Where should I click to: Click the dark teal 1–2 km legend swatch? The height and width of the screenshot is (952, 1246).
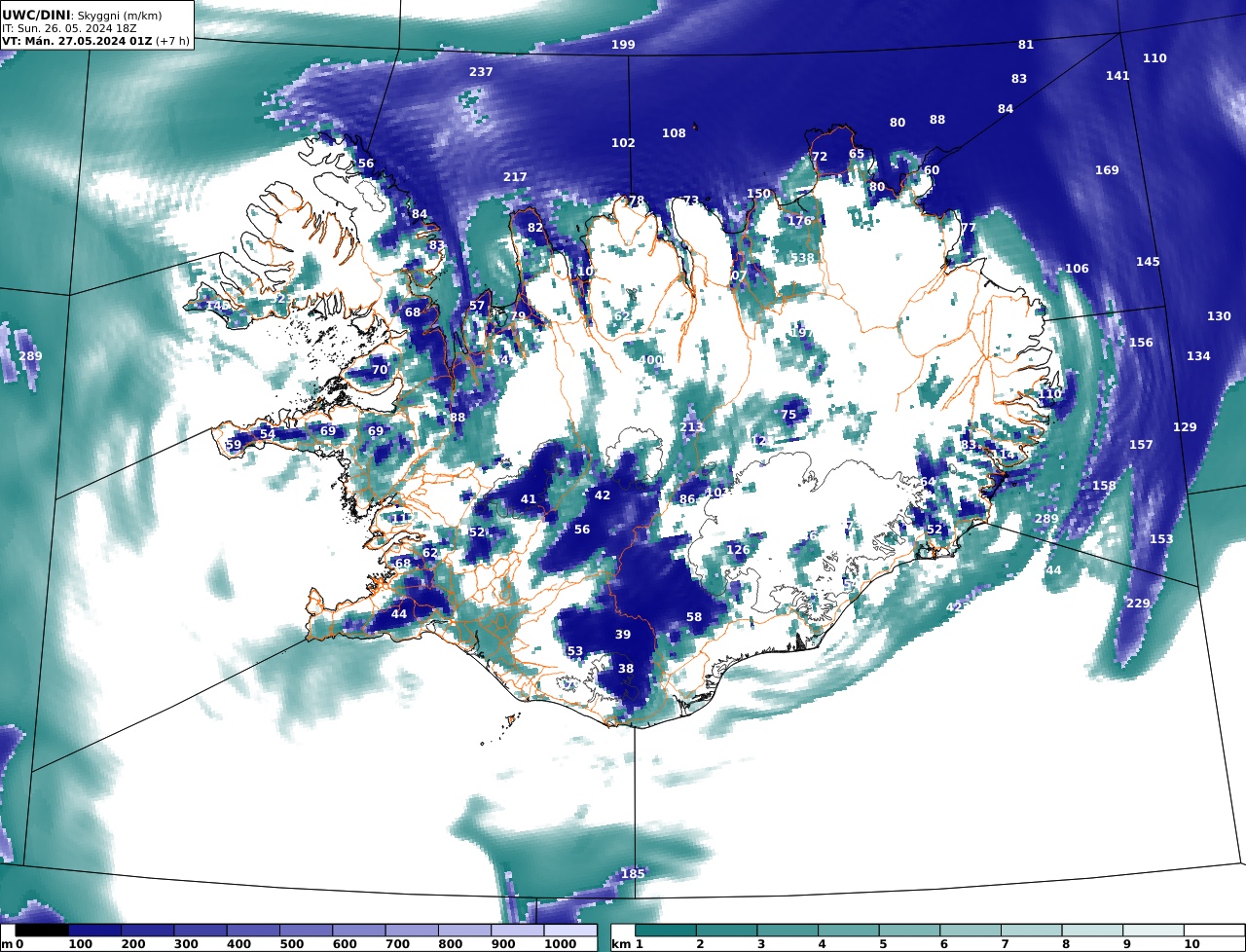(x=666, y=931)
